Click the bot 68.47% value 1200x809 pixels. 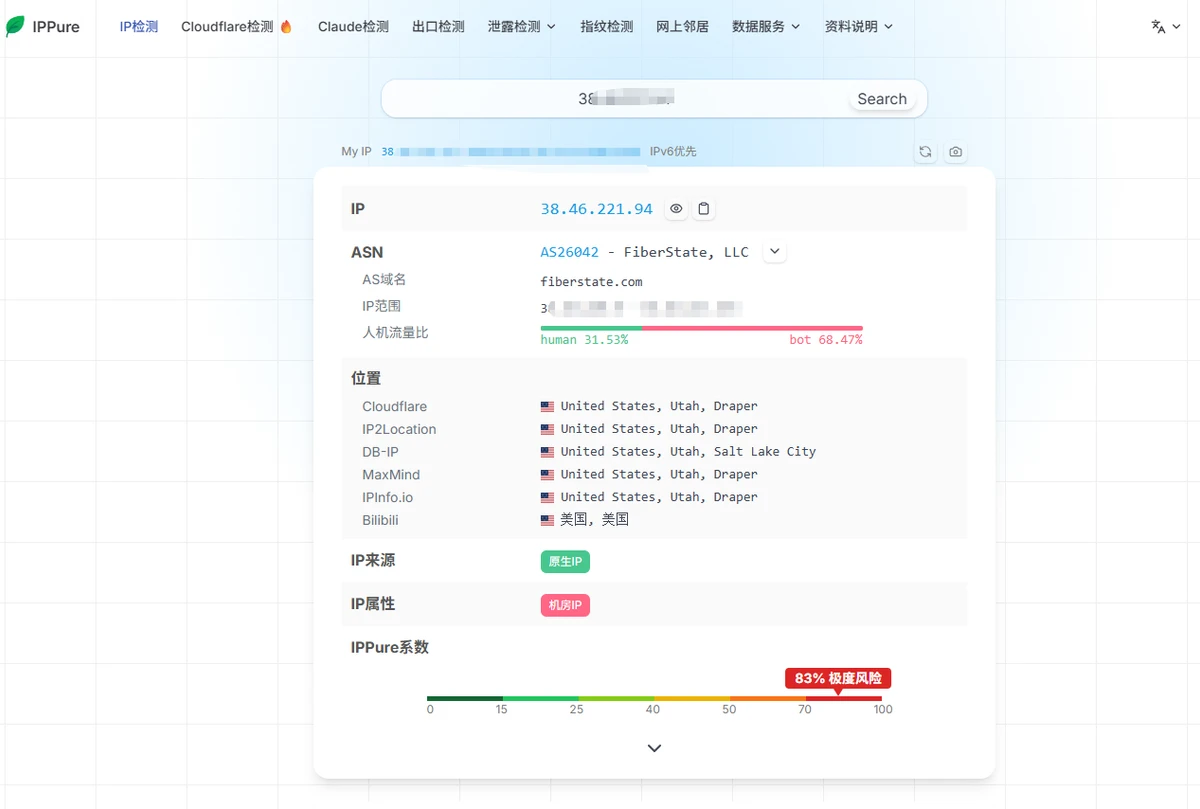[825, 340]
